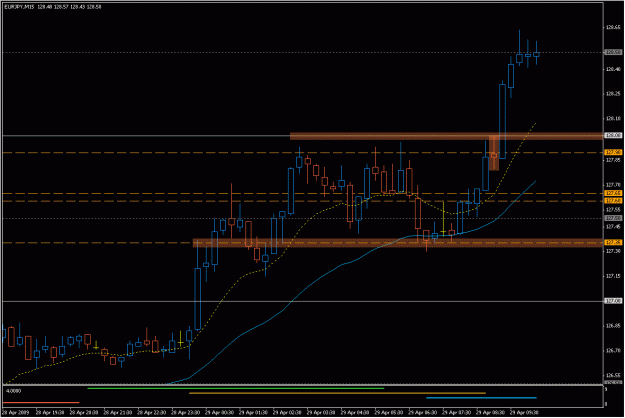This screenshot has height=418, width=625.
Task: Click the orange 127.90 price label
Action: pyautogui.click(x=613, y=152)
